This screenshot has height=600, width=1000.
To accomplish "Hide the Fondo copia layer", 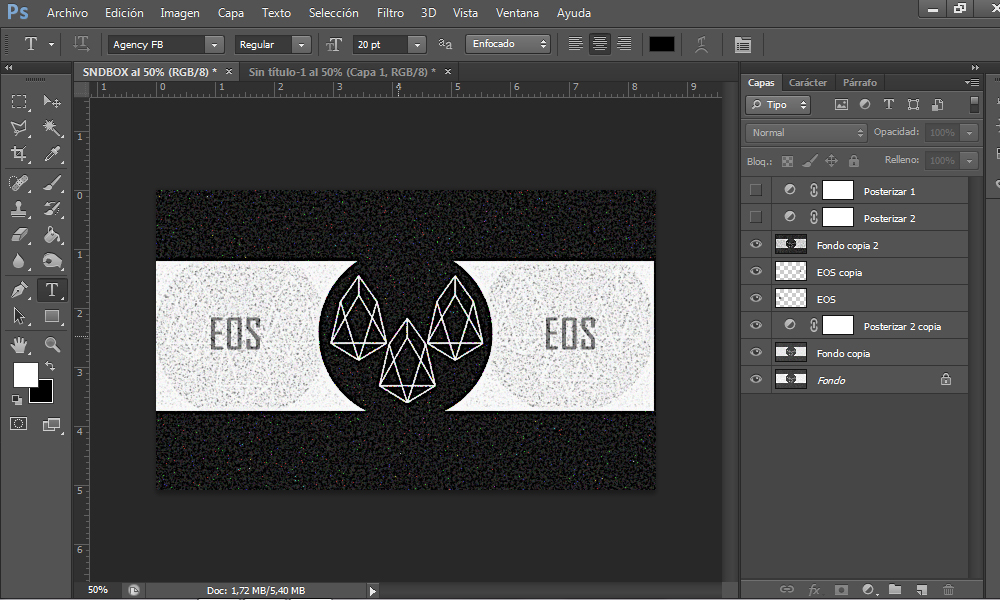I will pyautogui.click(x=756, y=352).
